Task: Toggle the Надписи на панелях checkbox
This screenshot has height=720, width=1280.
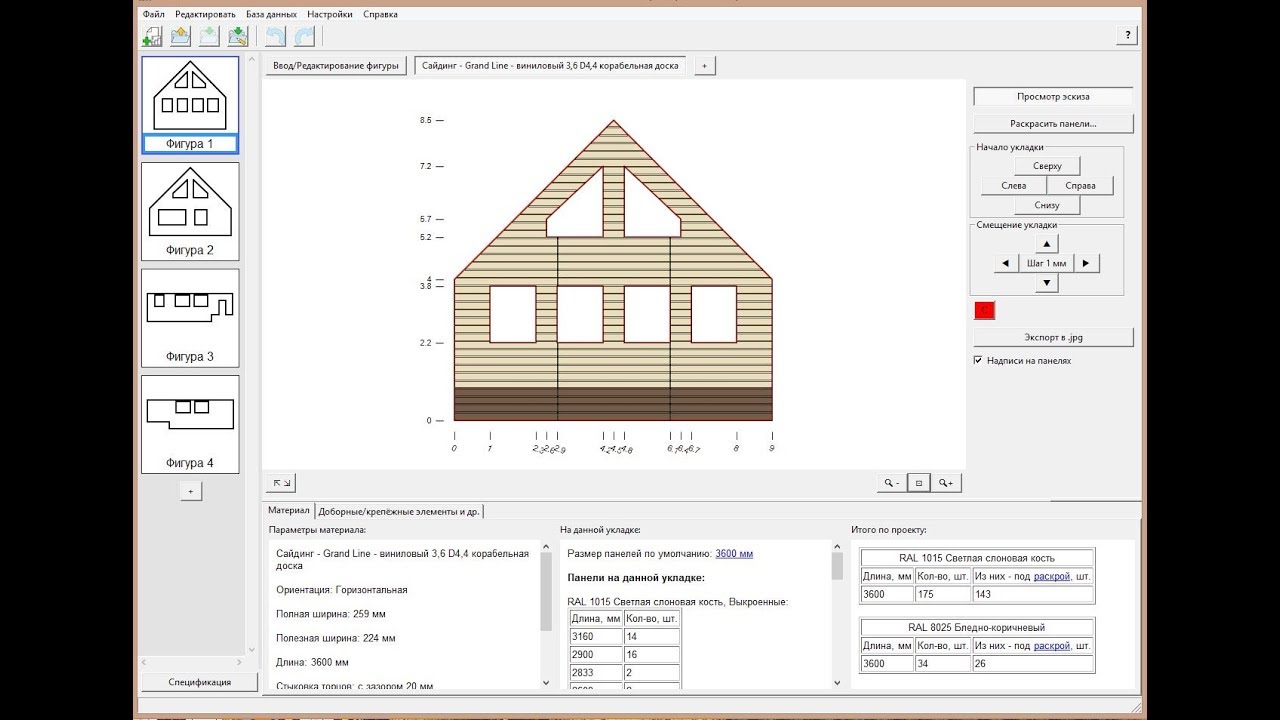Action: point(978,360)
